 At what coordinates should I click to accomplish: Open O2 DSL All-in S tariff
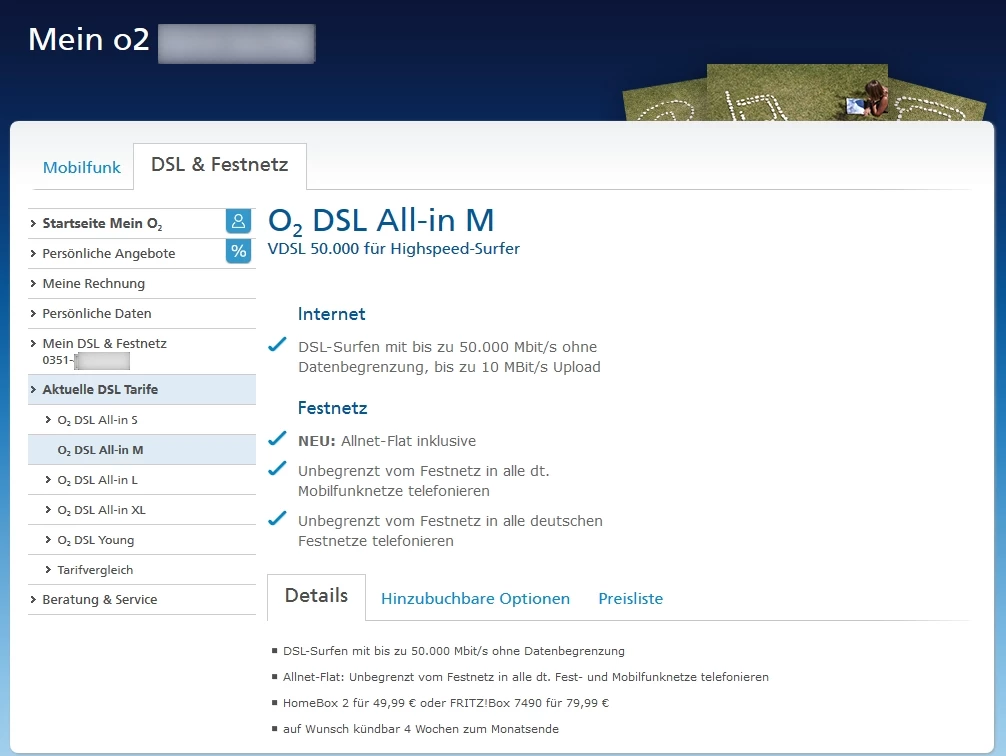[x=98, y=420]
